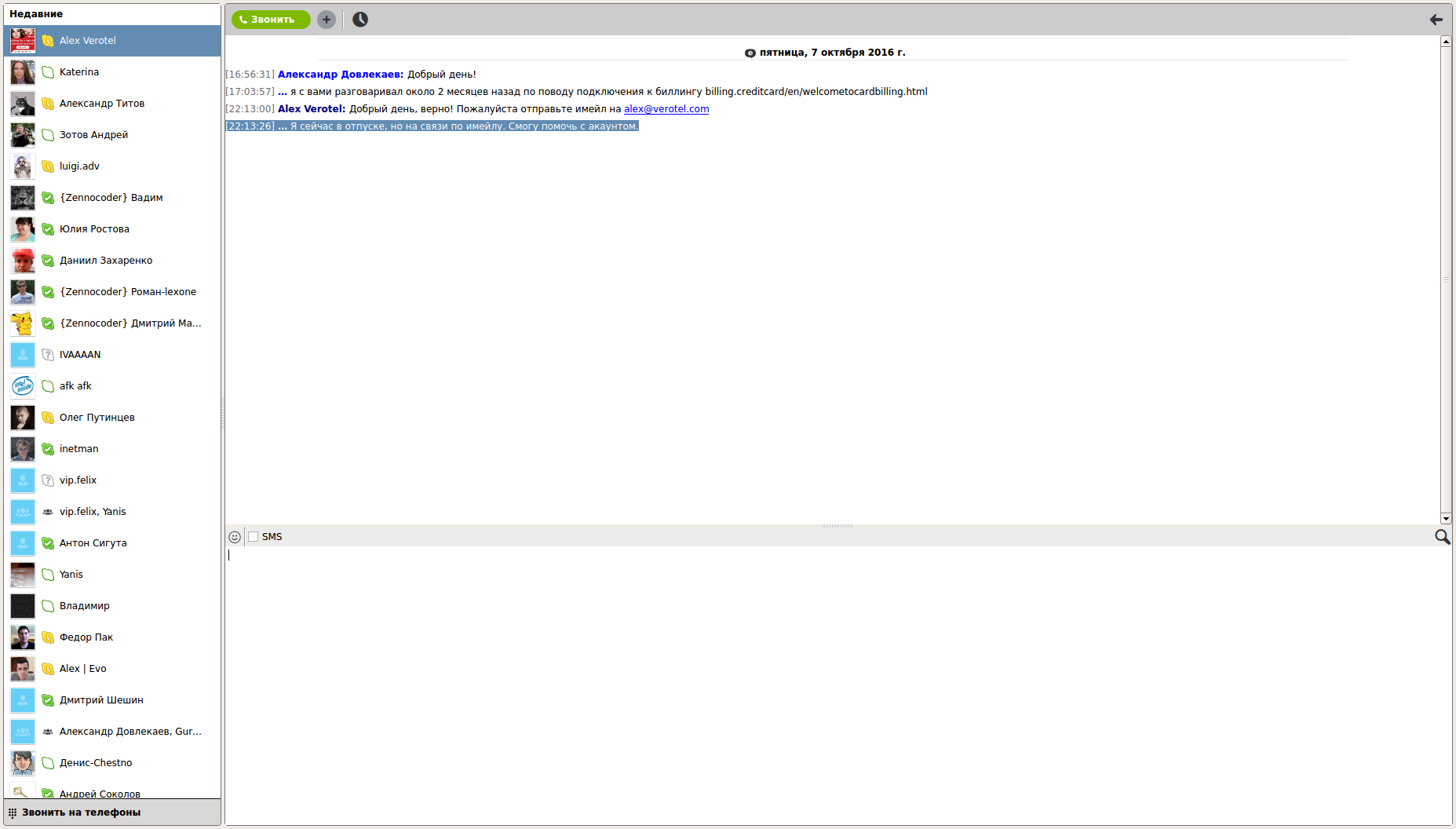The image size is (1456, 829).
Task: Click the date header пятница, 7 октября 2016
Action: 832,53
